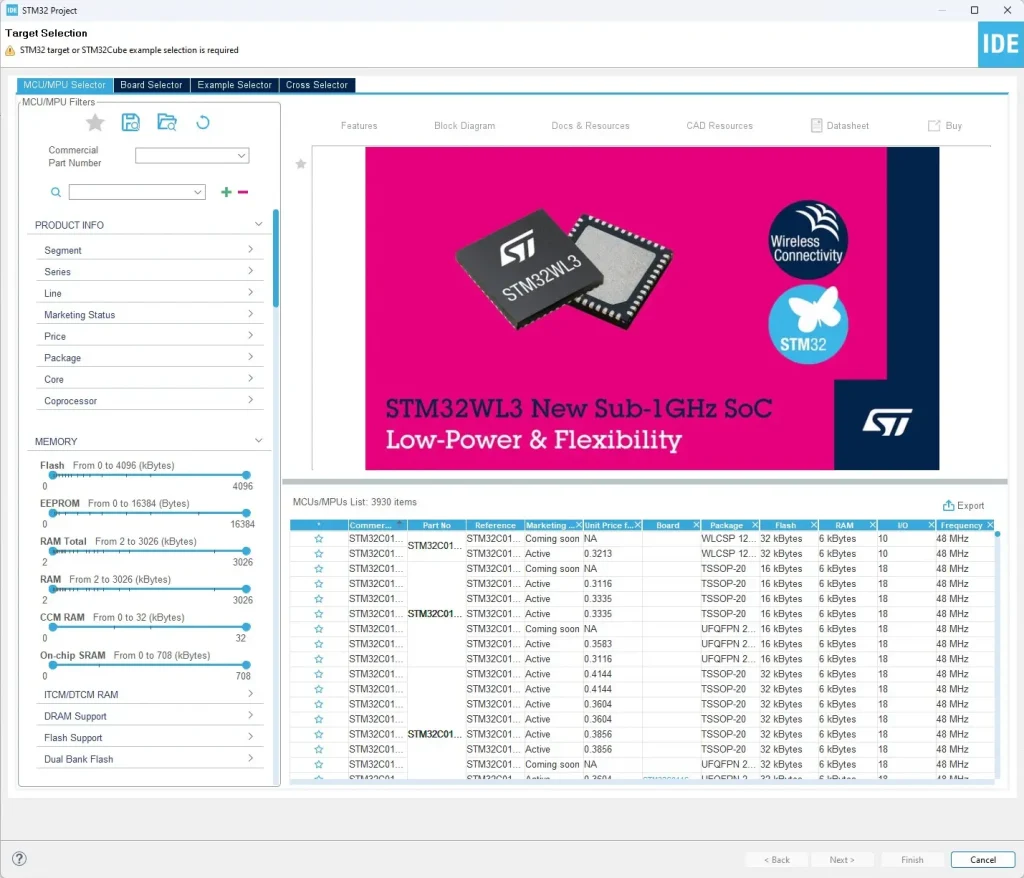The height and width of the screenshot is (878, 1024).
Task: Click the green plus icon
Action: pos(226,192)
